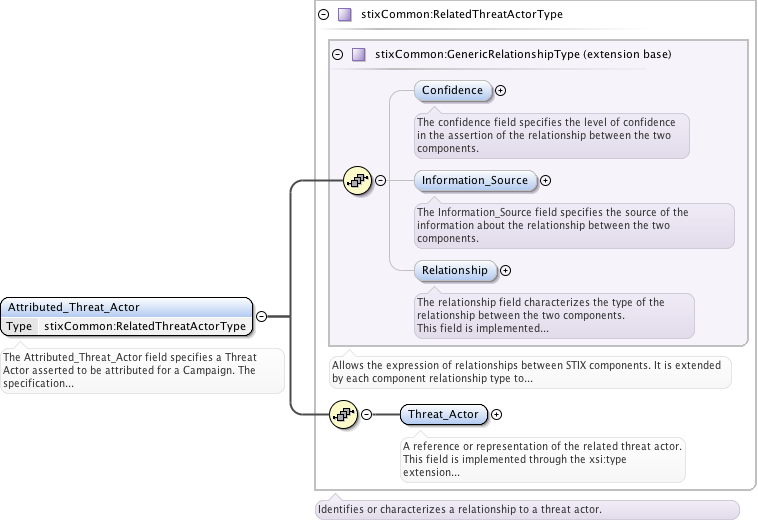Image resolution: width=758 pixels, height=523 pixels.
Task: Click the Threat_Actor element node
Action: [444, 414]
